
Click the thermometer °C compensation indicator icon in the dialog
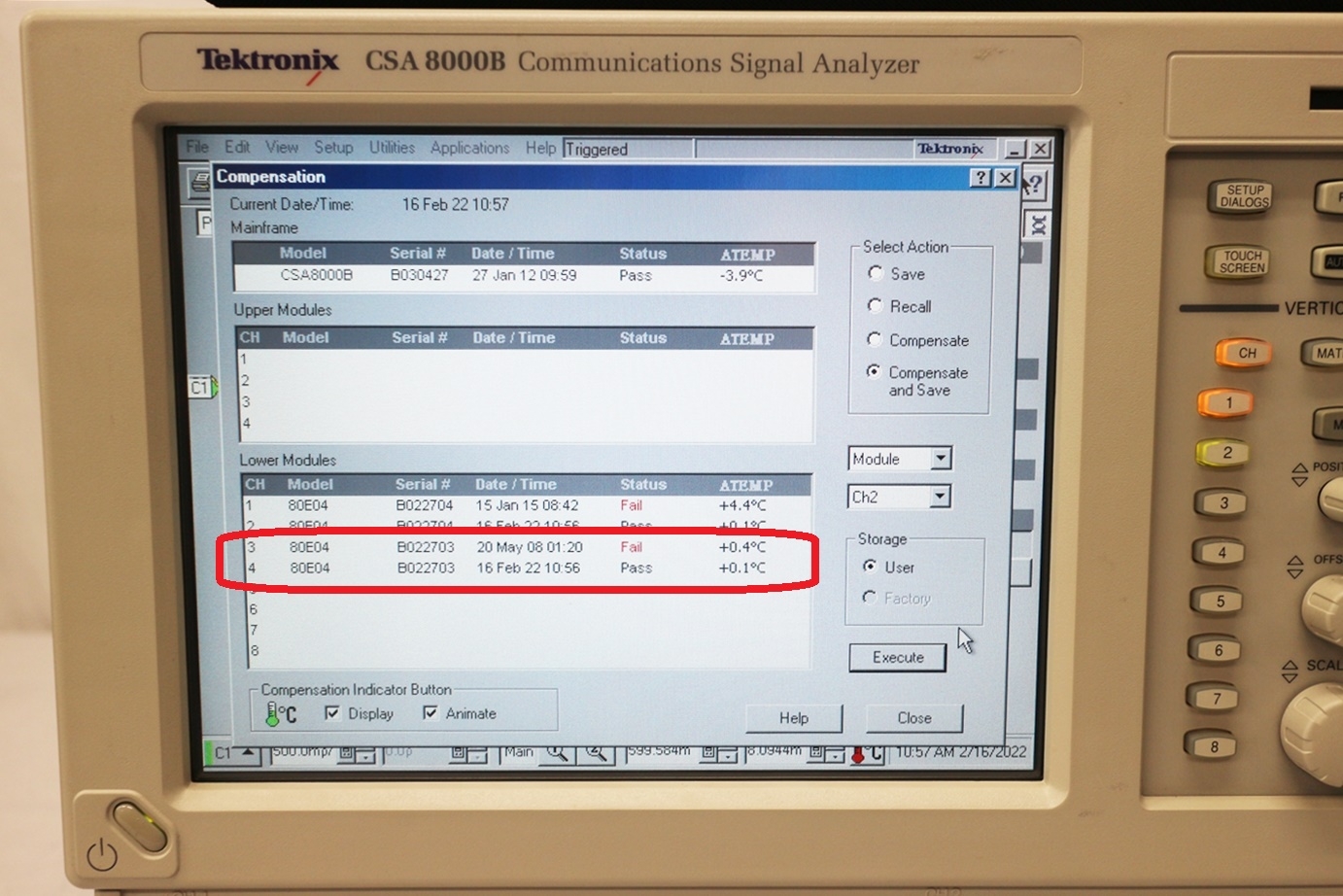coord(281,714)
